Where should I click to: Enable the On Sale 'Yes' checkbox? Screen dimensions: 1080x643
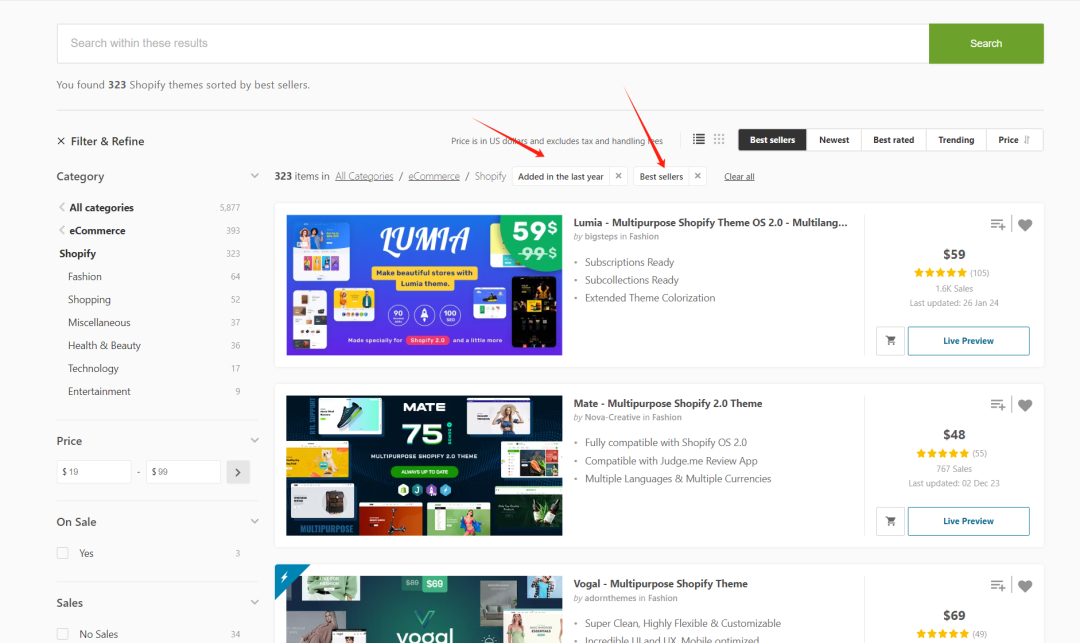[x=63, y=553]
